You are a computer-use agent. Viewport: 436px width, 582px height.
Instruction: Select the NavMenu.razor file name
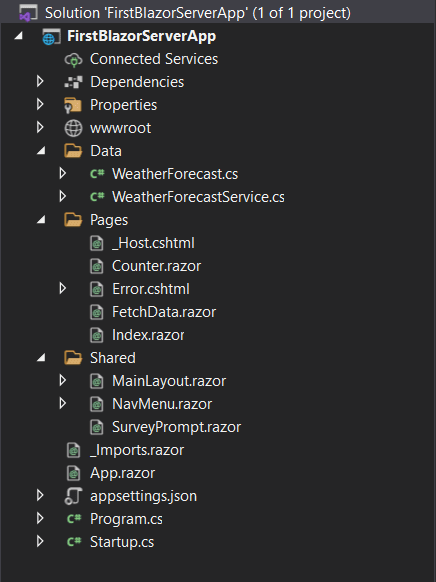(162, 405)
